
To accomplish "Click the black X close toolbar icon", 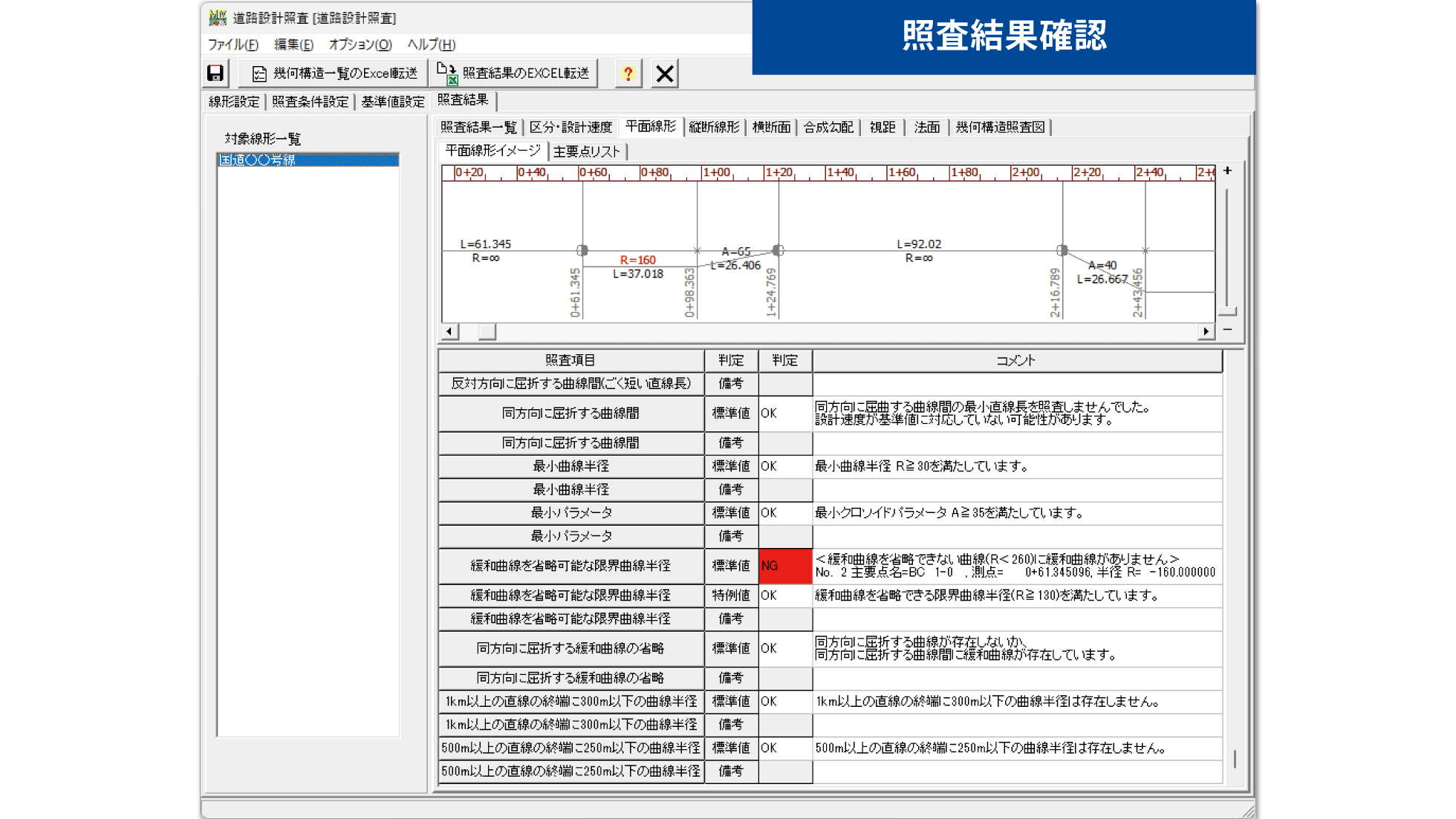I will pyautogui.click(x=665, y=73).
